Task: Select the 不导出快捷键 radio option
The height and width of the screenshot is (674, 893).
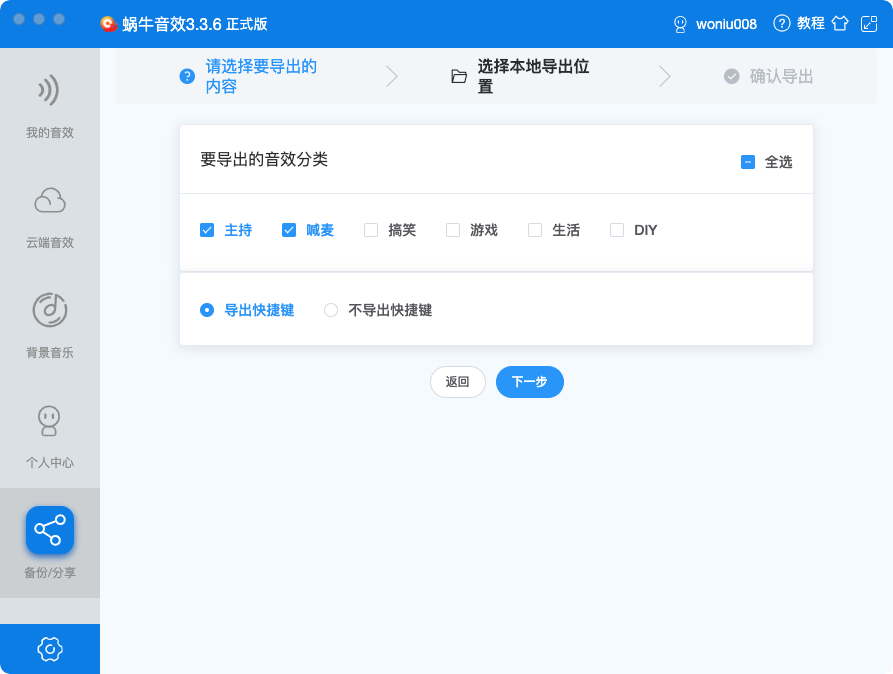Action: point(331,310)
